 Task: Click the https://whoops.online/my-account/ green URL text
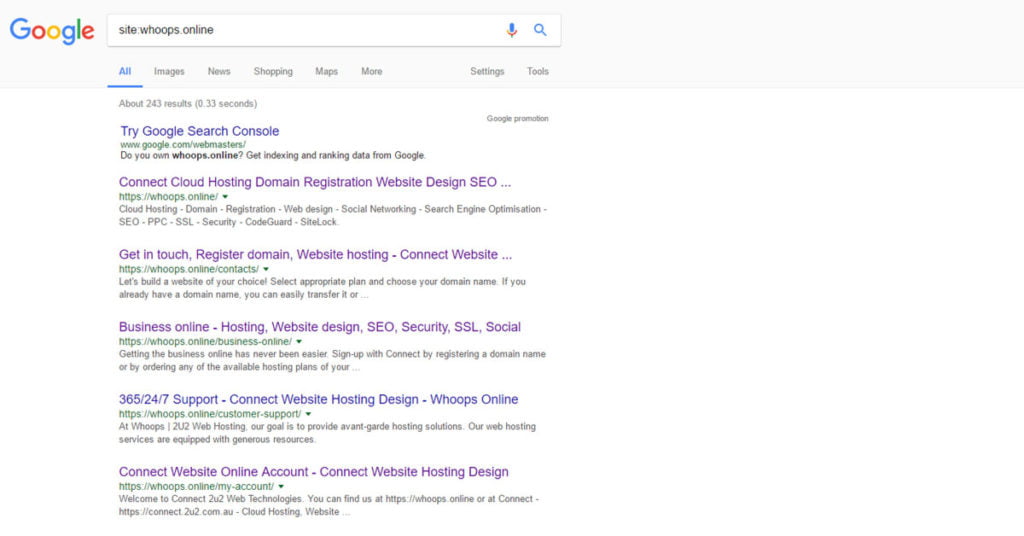point(197,486)
